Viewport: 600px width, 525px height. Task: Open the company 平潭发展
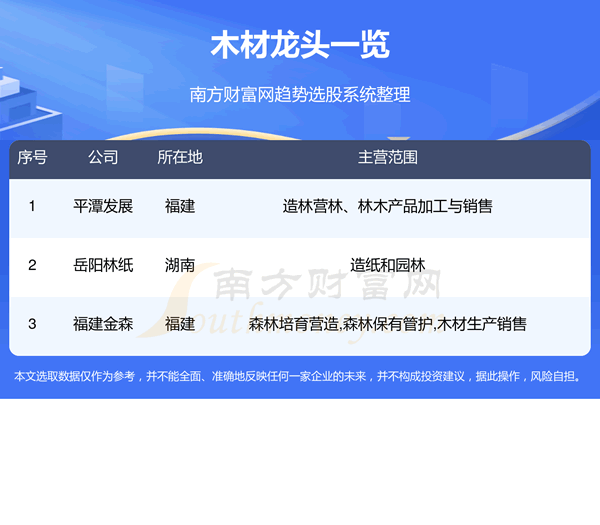(103, 207)
